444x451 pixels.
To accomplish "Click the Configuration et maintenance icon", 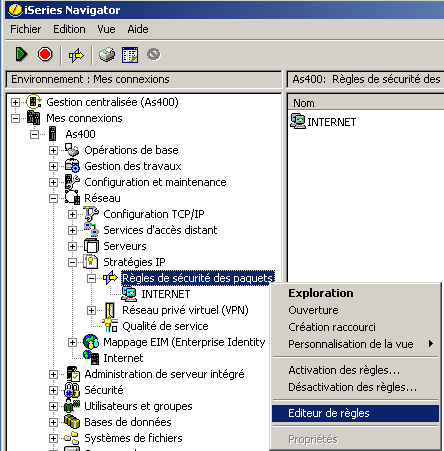I will [x=72, y=182].
